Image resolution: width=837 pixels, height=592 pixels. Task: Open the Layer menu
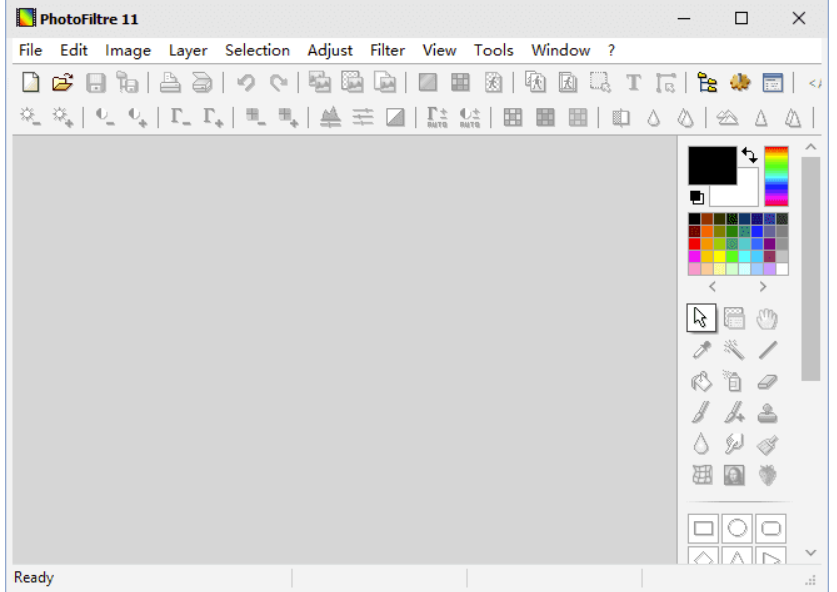click(x=188, y=50)
